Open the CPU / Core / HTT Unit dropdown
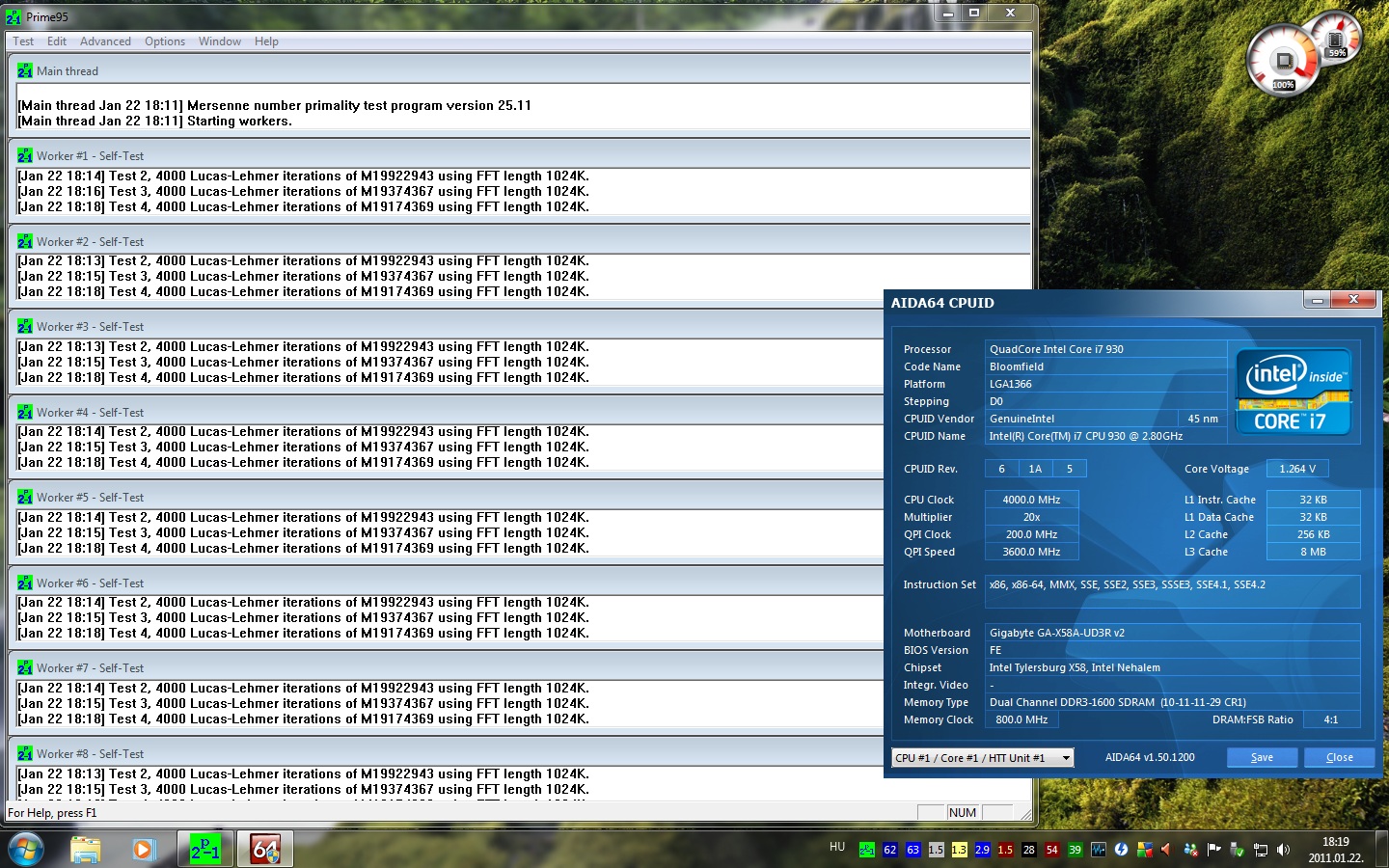Viewport: 1389px width, 868px height. pyautogui.click(x=982, y=758)
